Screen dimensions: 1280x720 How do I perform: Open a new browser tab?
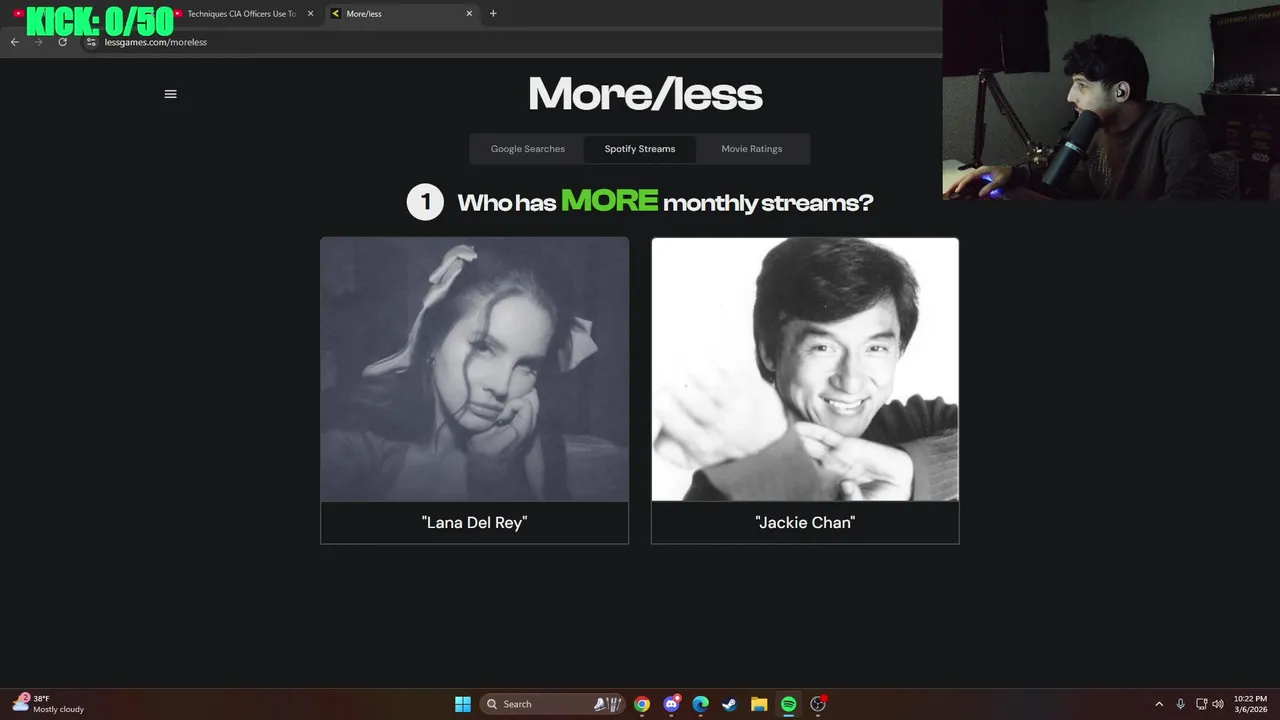coord(493,14)
